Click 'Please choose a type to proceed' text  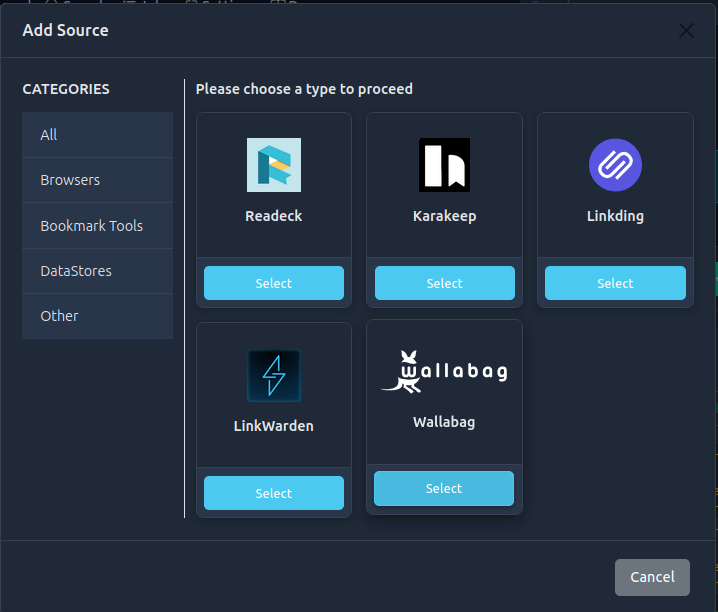(x=304, y=89)
